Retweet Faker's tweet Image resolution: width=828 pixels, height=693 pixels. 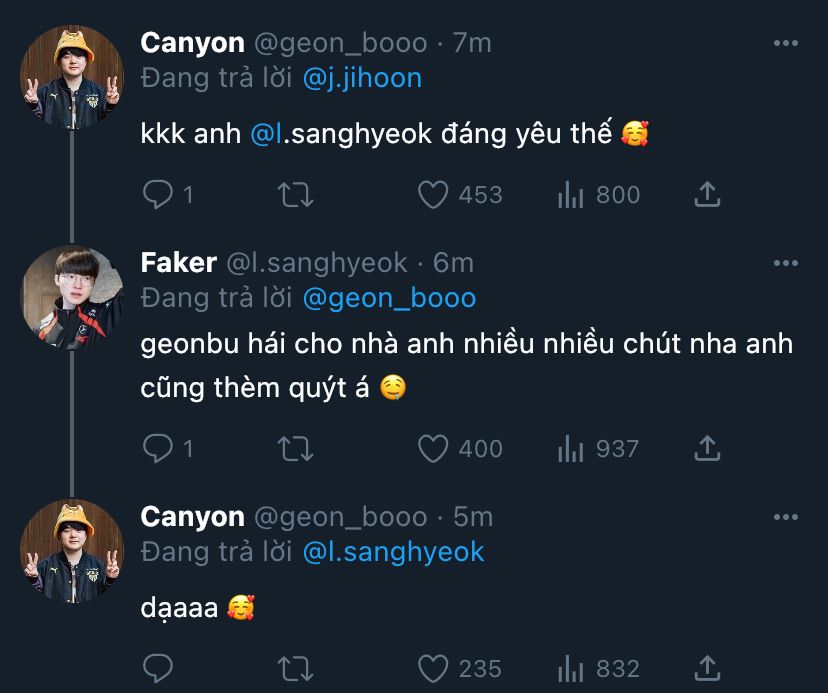295,449
